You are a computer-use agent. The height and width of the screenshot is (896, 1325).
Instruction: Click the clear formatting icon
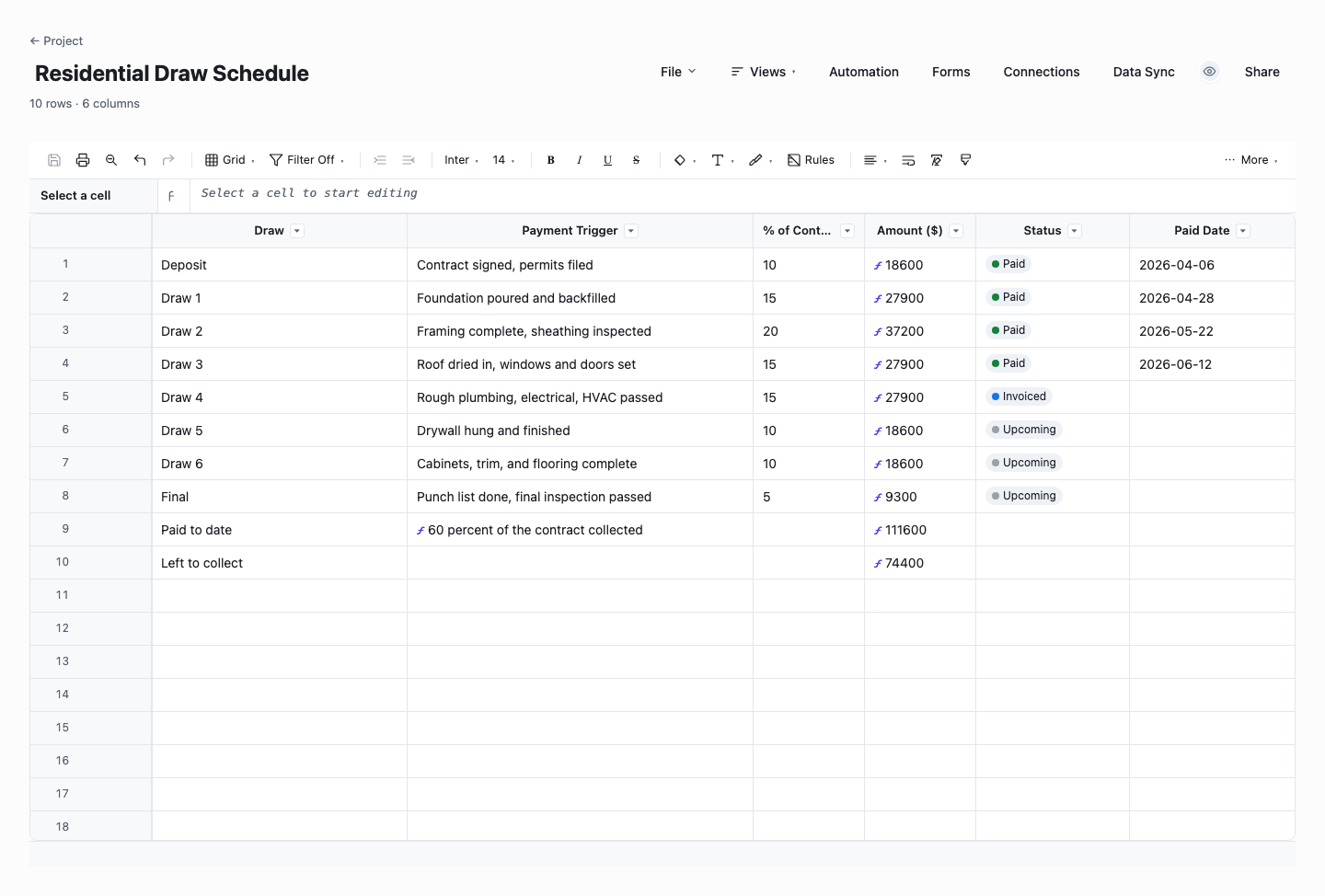click(x=937, y=160)
